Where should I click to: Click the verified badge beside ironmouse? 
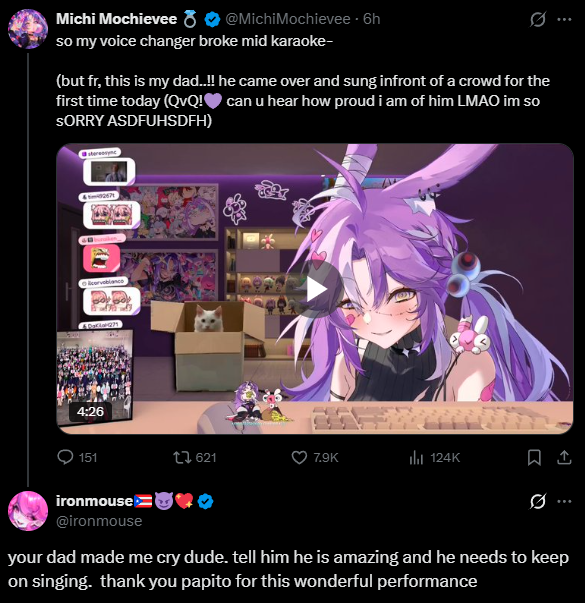[x=206, y=501]
